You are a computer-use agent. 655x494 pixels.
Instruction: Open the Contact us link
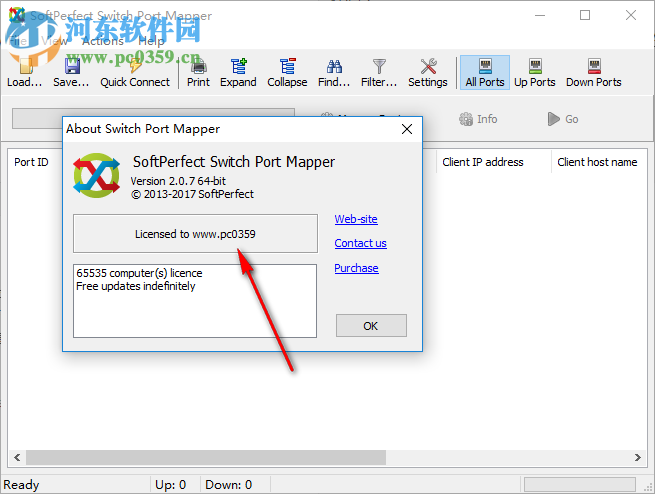(361, 243)
